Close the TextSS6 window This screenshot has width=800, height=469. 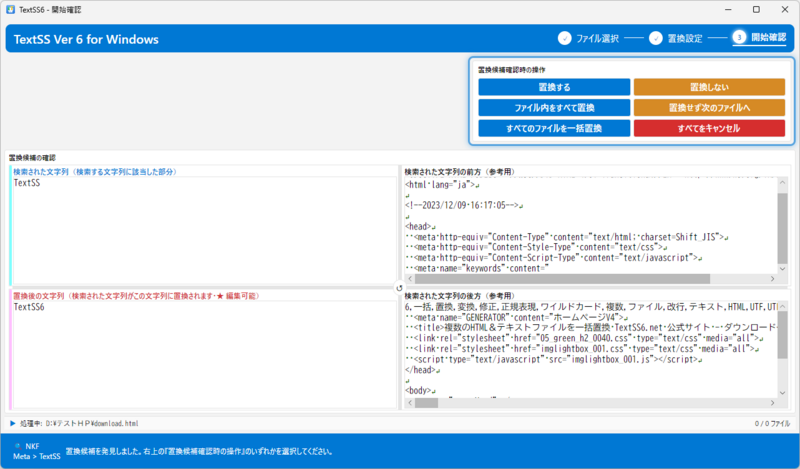click(785, 10)
